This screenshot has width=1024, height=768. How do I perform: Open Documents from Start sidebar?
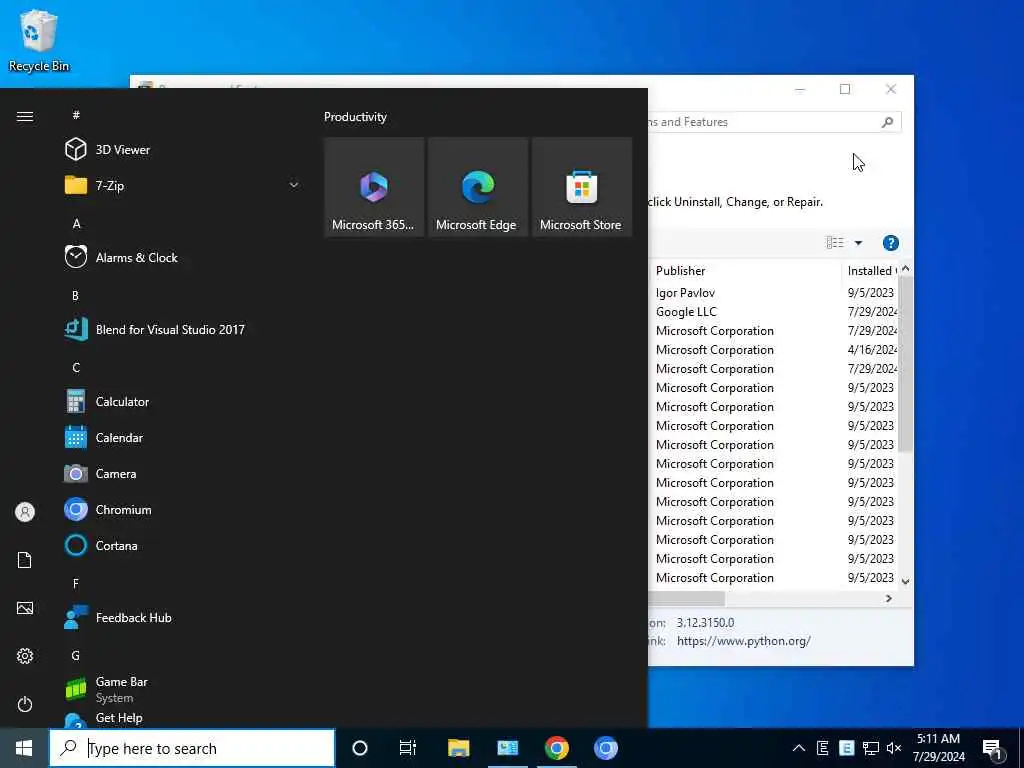[25, 560]
